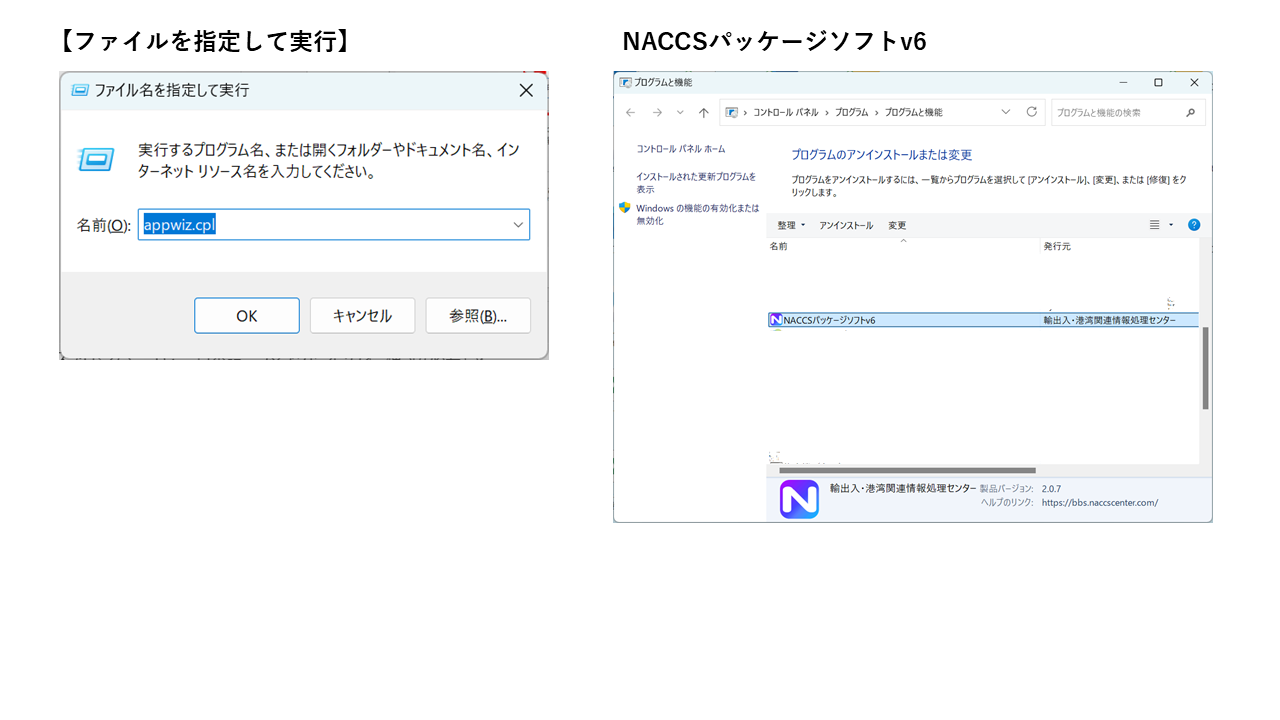Click the horizontal scrollbar in program list
The width and height of the screenshot is (1280, 720).
[907, 470]
